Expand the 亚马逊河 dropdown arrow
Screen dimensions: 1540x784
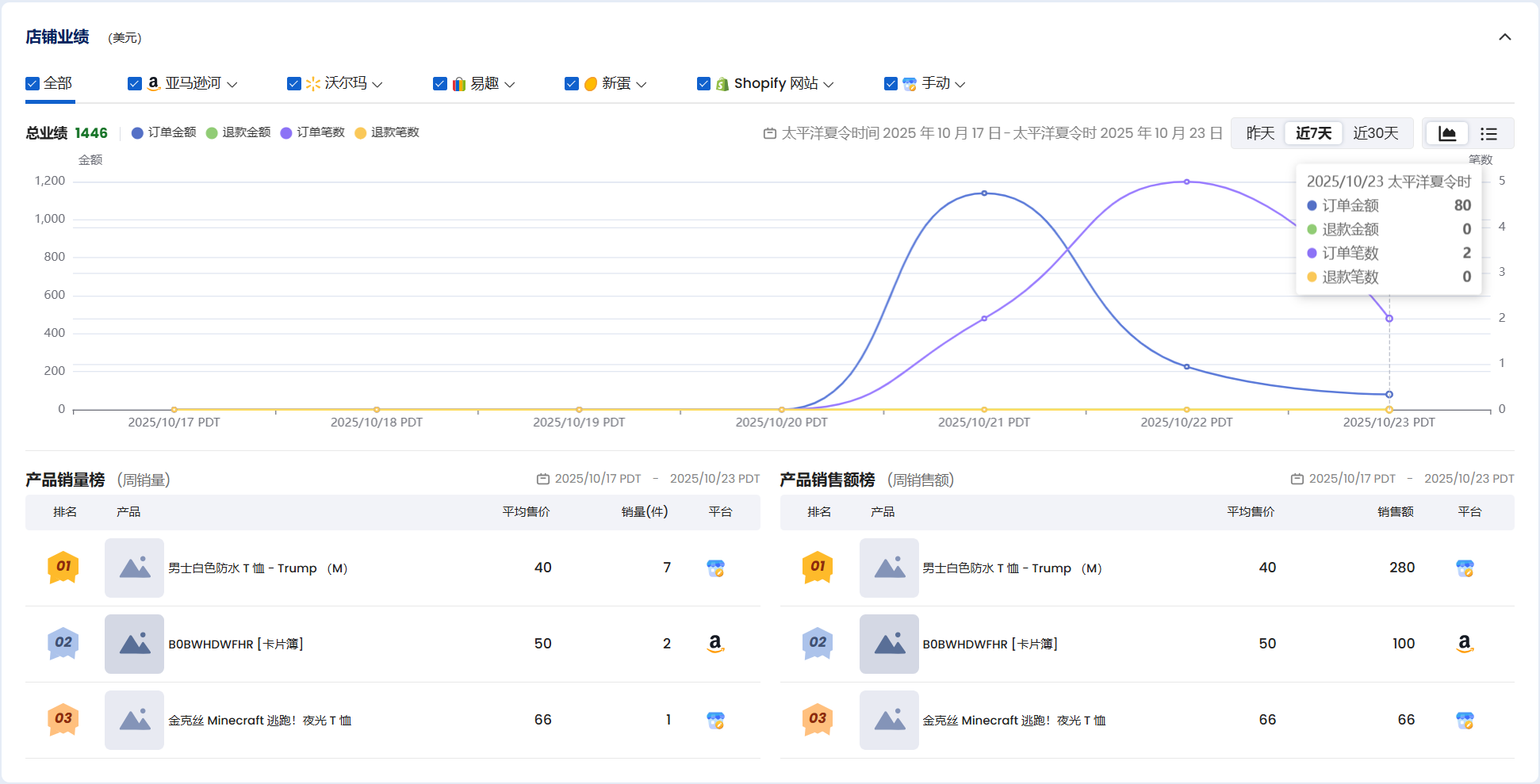[x=232, y=84]
